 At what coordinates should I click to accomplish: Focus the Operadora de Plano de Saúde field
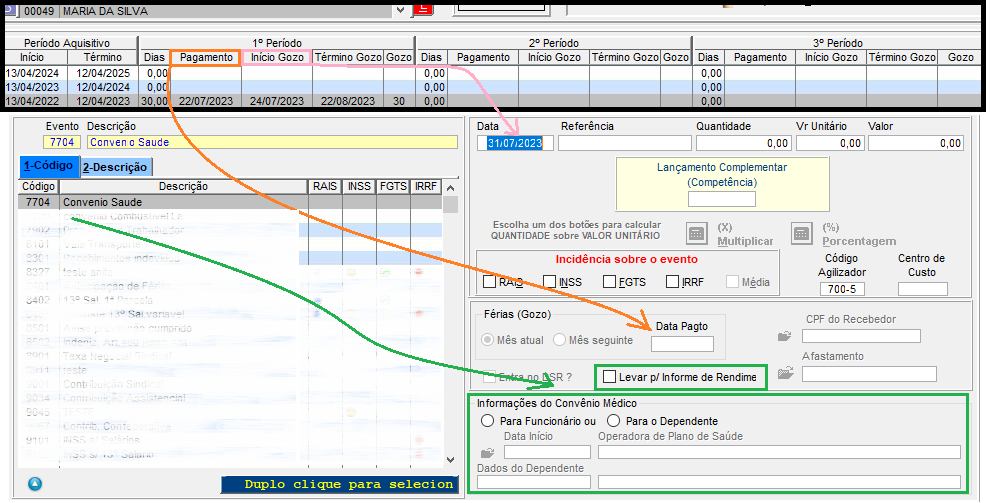[x=779, y=452]
